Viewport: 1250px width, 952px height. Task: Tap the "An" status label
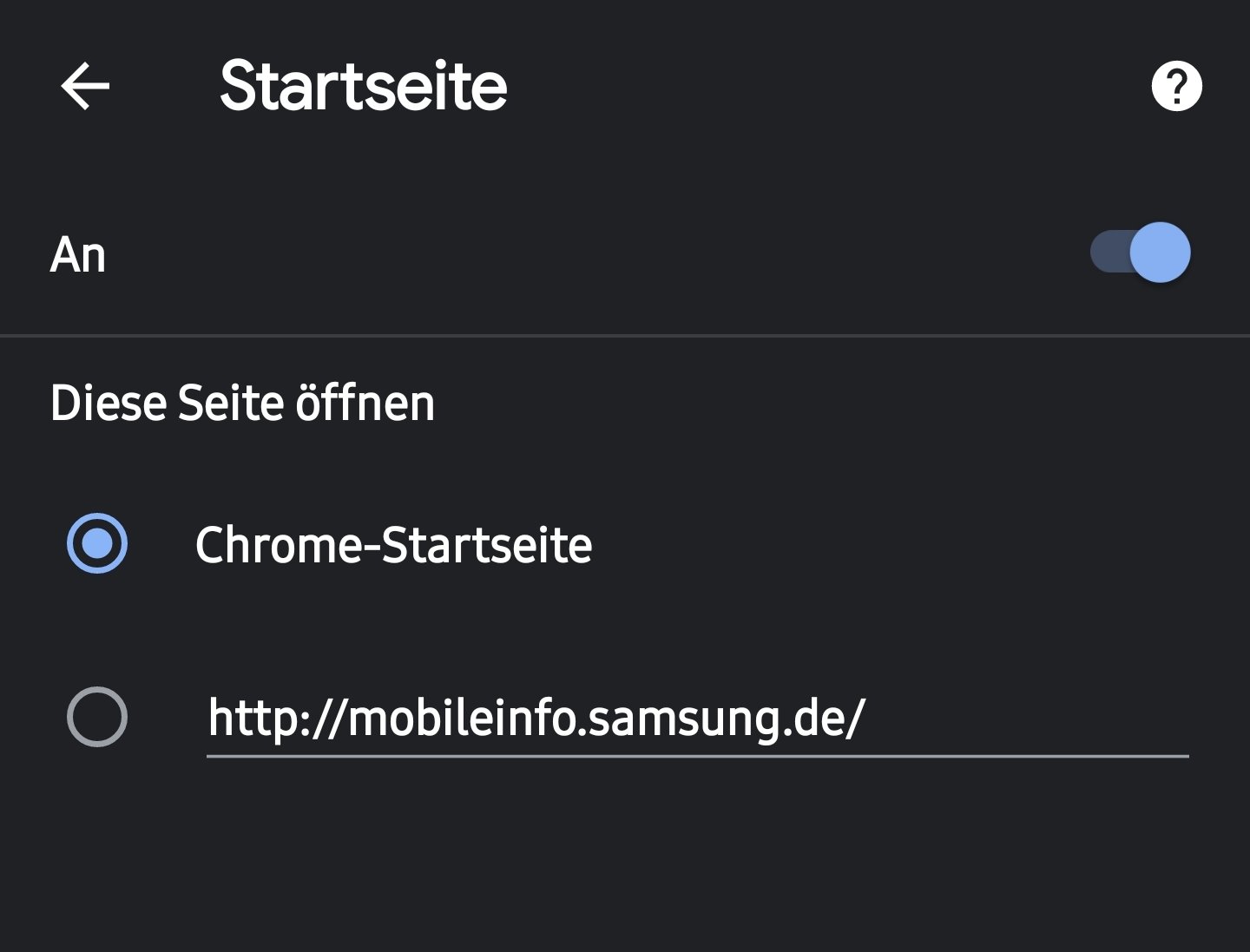point(78,255)
